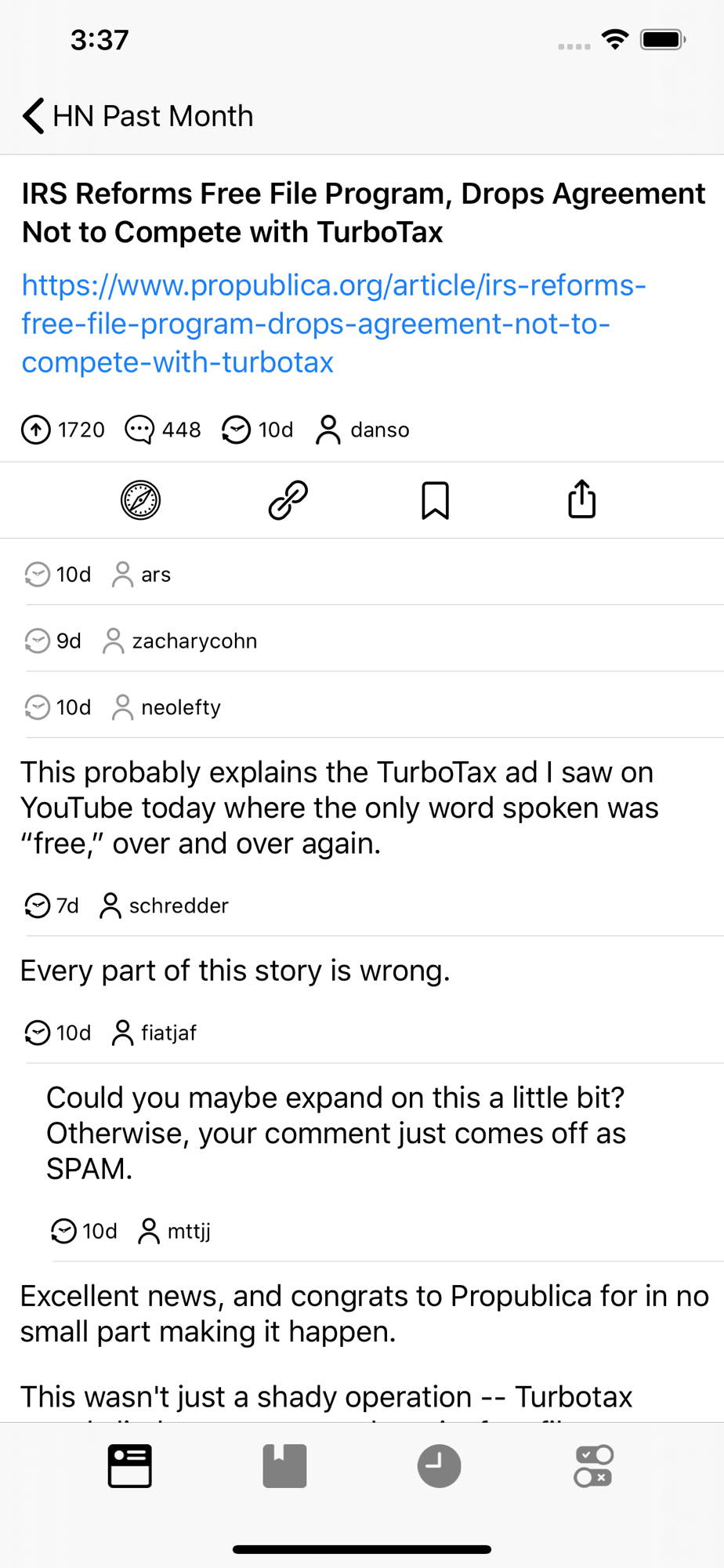Screen dimensions: 724x1568
Task: Open the history clock tab
Action: coord(439,1465)
